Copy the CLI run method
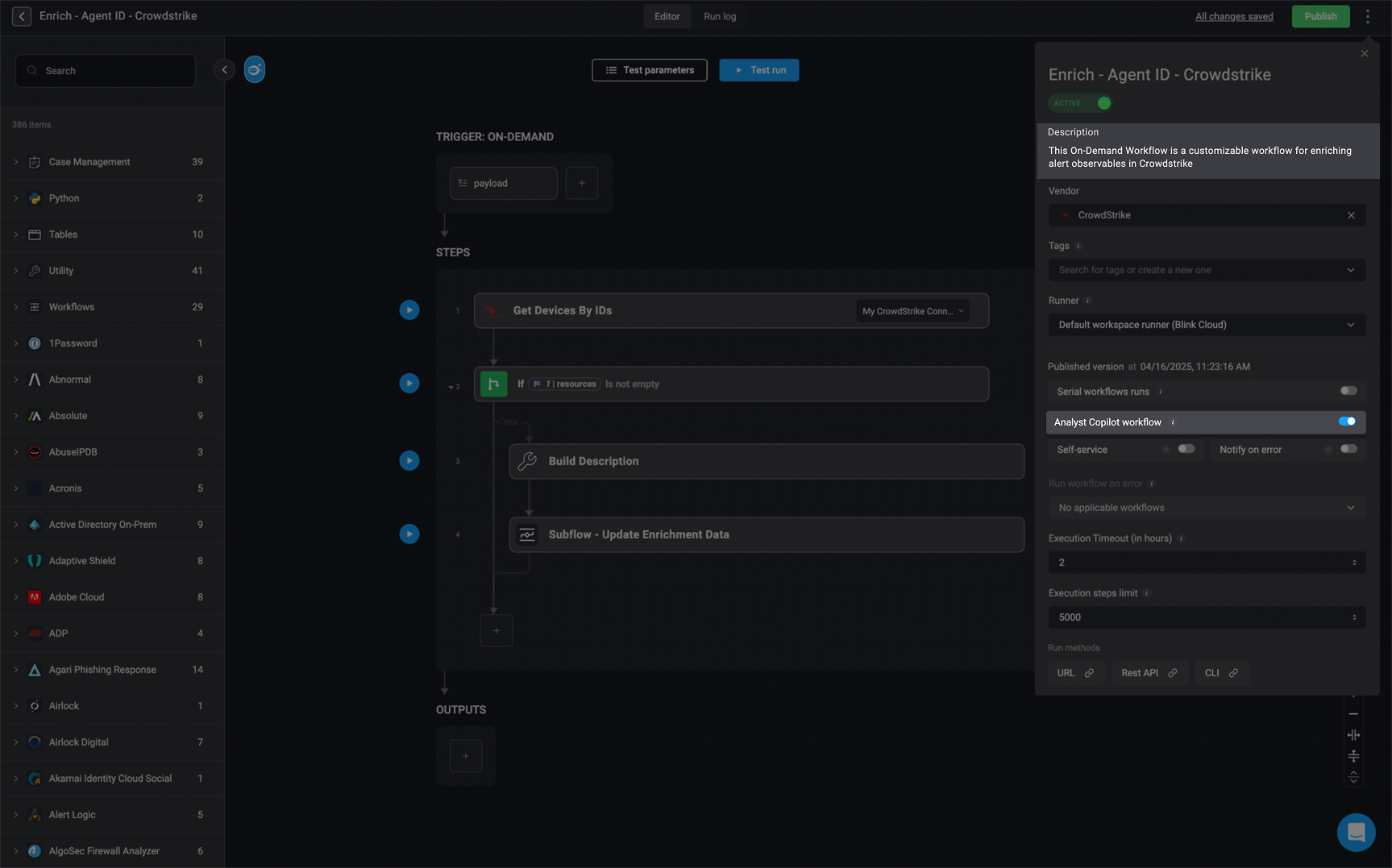Screen dimensions: 1392x868 click(x=1222, y=673)
